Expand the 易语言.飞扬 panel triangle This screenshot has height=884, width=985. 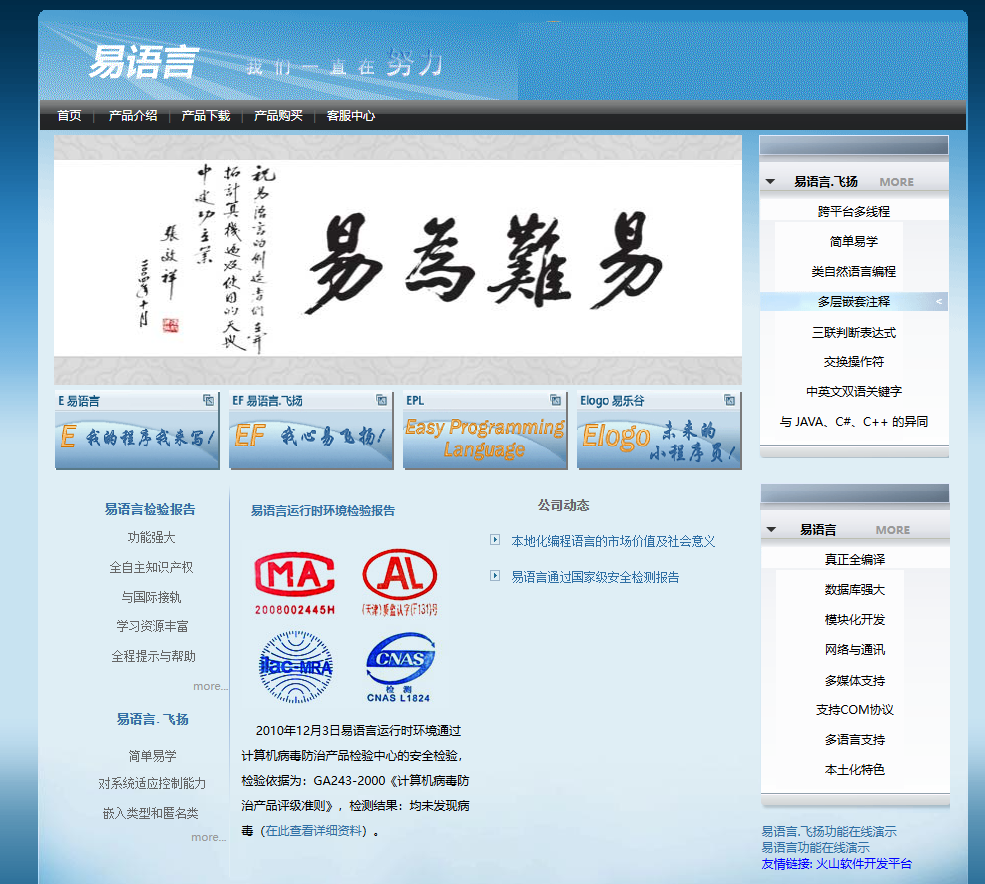pos(769,181)
